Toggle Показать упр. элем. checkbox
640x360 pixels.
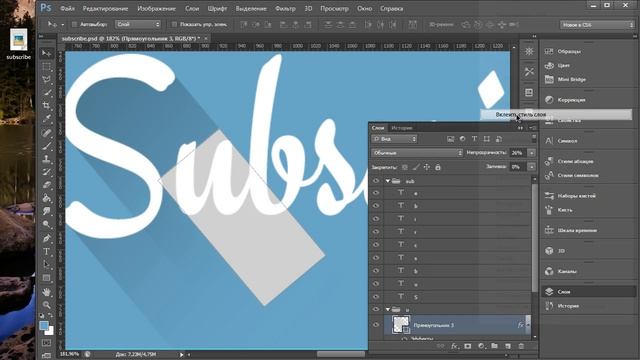coord(174,24)
